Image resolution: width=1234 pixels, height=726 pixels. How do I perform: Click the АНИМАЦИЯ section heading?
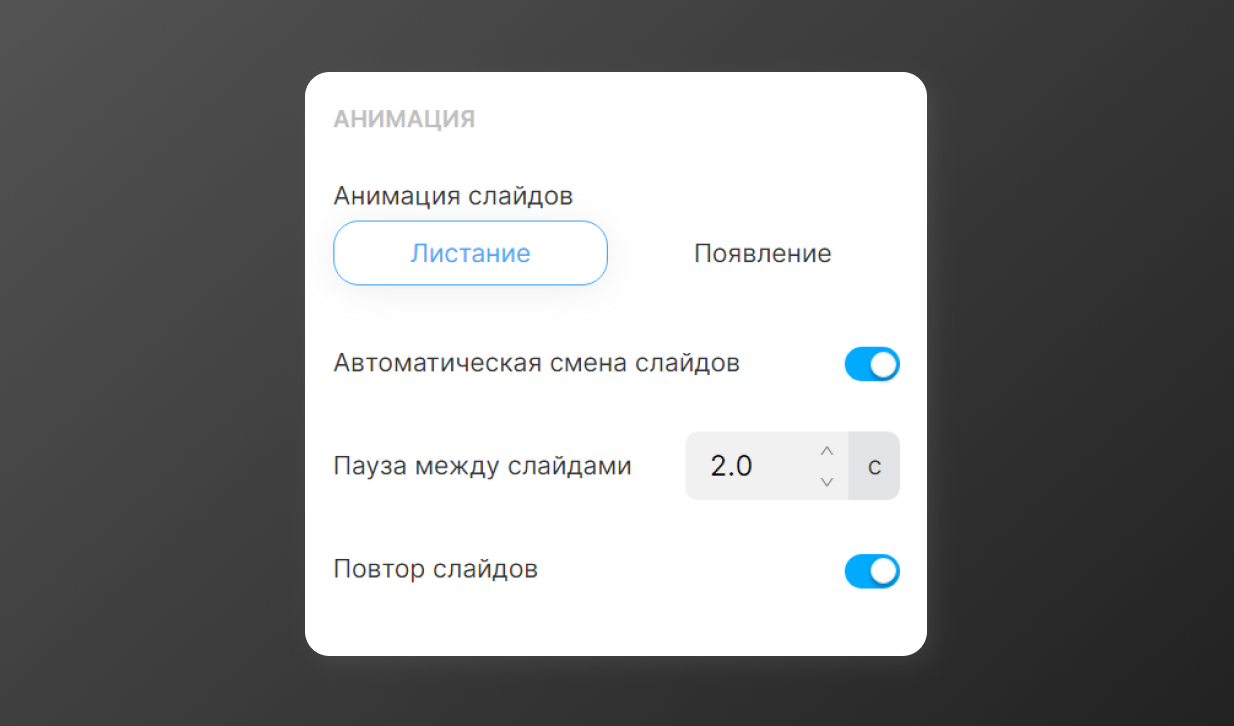click(x=404, y=120)
